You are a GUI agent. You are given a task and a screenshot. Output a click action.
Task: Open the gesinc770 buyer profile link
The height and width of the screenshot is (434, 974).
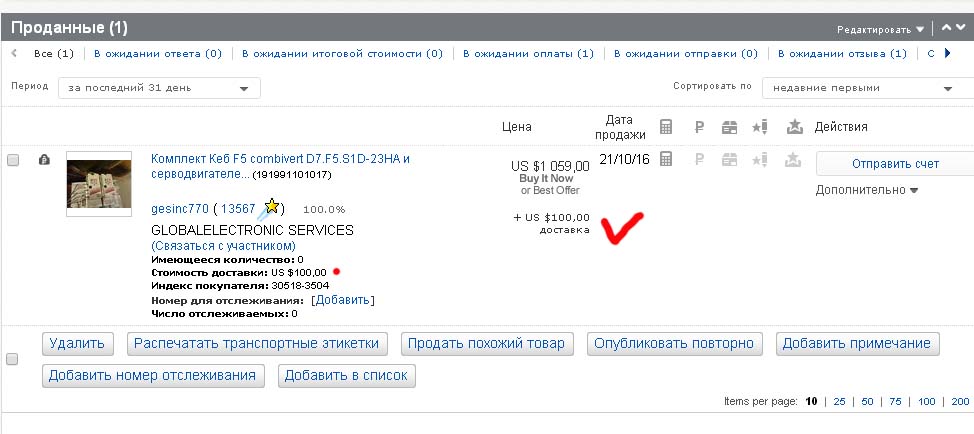click(179, 209)
